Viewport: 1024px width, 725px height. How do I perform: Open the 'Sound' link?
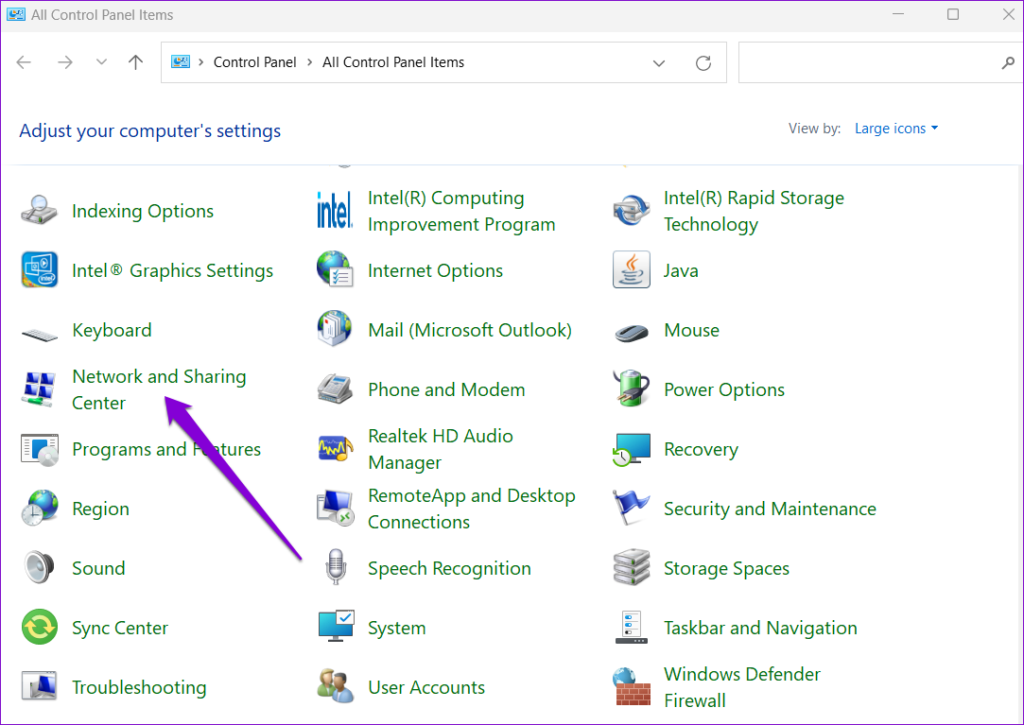99,568
